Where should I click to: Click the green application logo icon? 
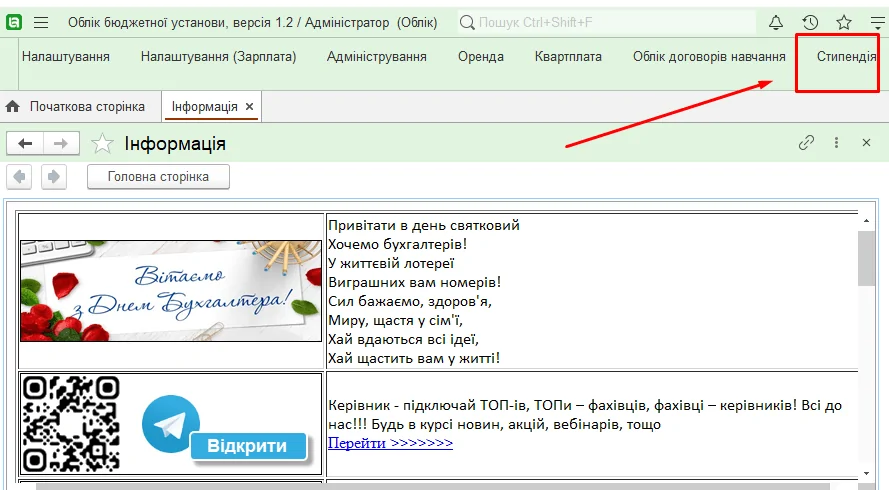(x=14, y=23)
